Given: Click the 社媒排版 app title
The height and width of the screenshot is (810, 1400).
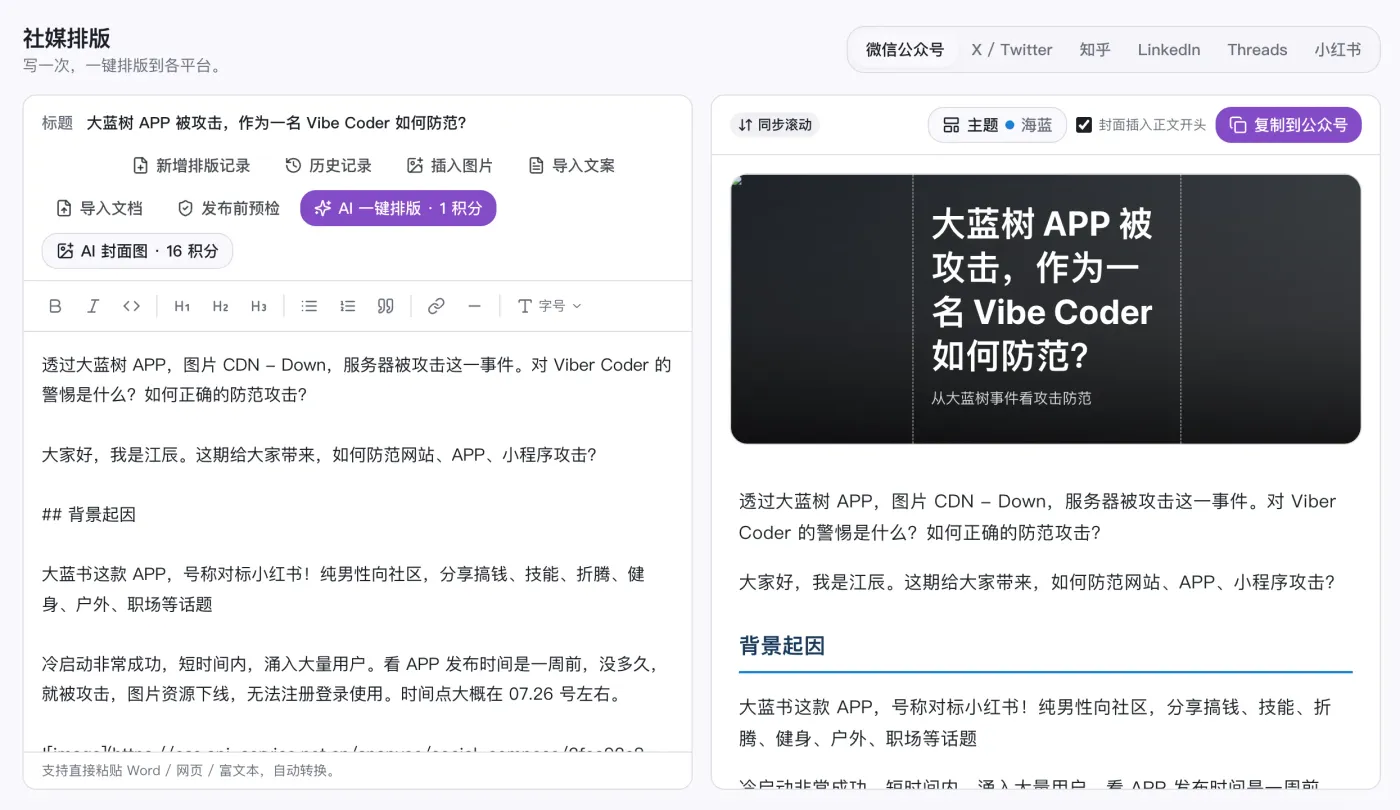Looking at the screenshot, I should pyautogui.click(x=67, y=38).
